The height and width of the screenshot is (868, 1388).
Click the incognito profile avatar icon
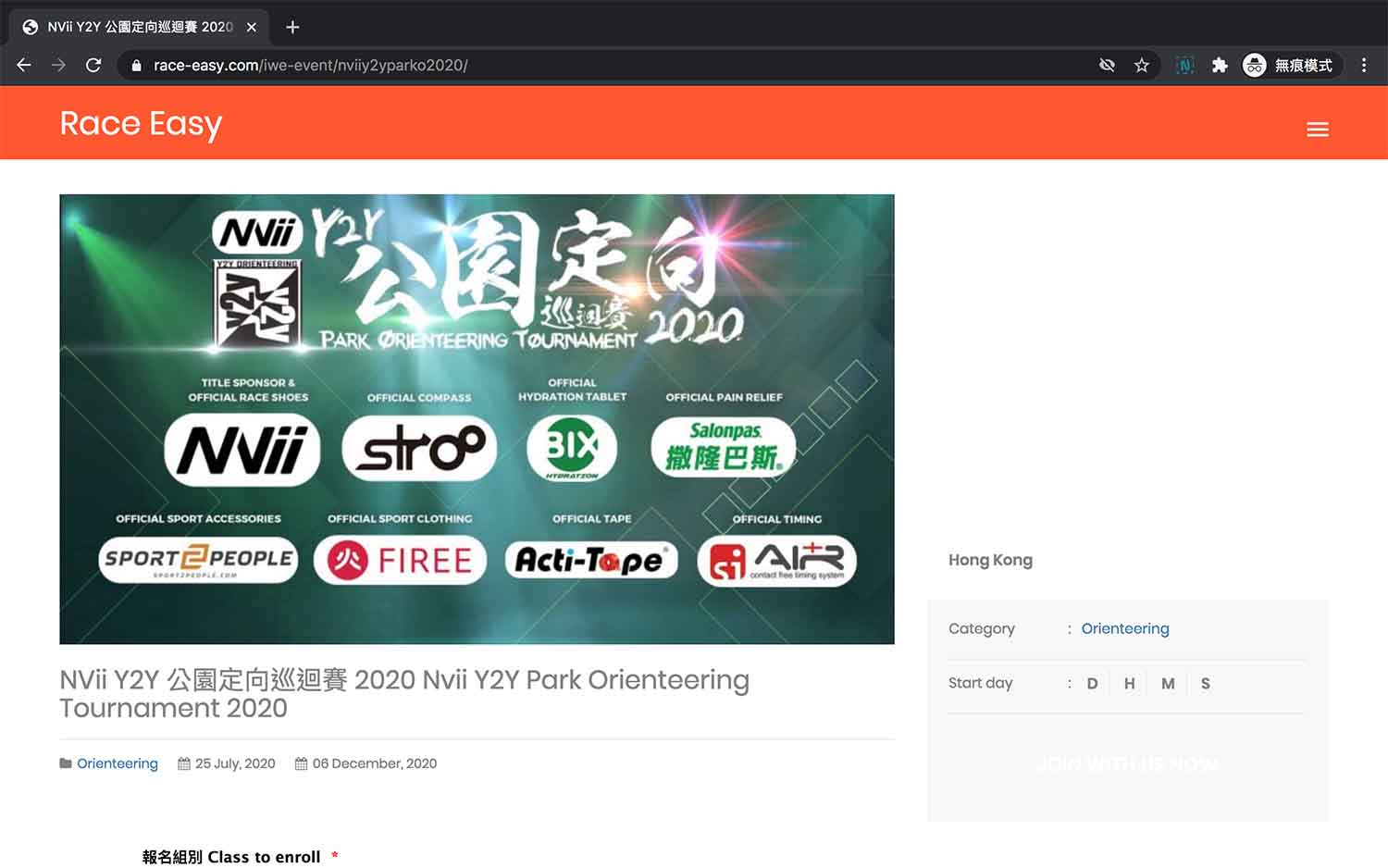[x=1254, y=65]
